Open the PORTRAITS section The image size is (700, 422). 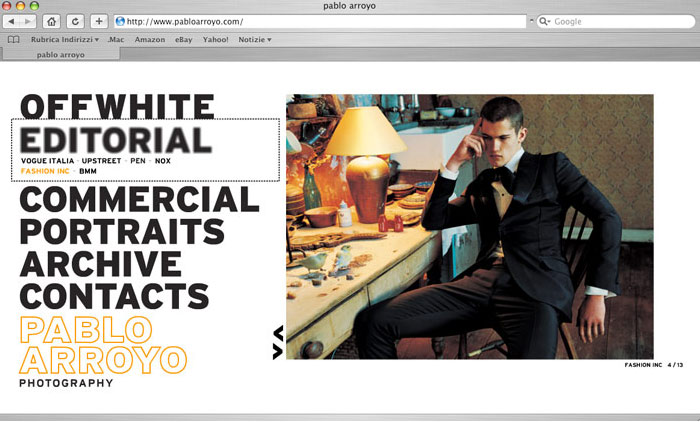pos(122,231)
